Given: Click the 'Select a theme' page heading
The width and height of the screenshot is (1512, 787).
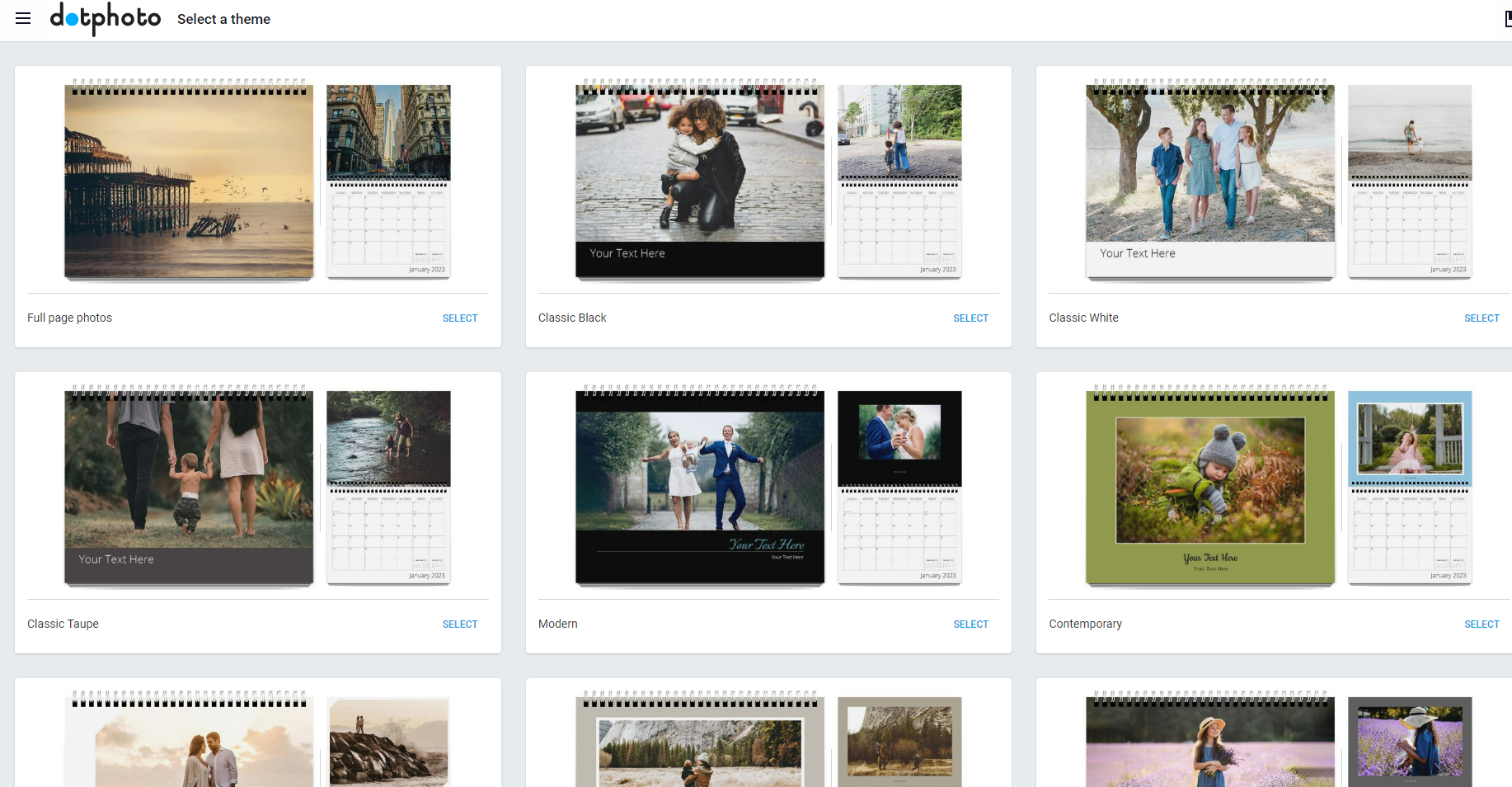Looking at the screenshot, I should [223, 19].
